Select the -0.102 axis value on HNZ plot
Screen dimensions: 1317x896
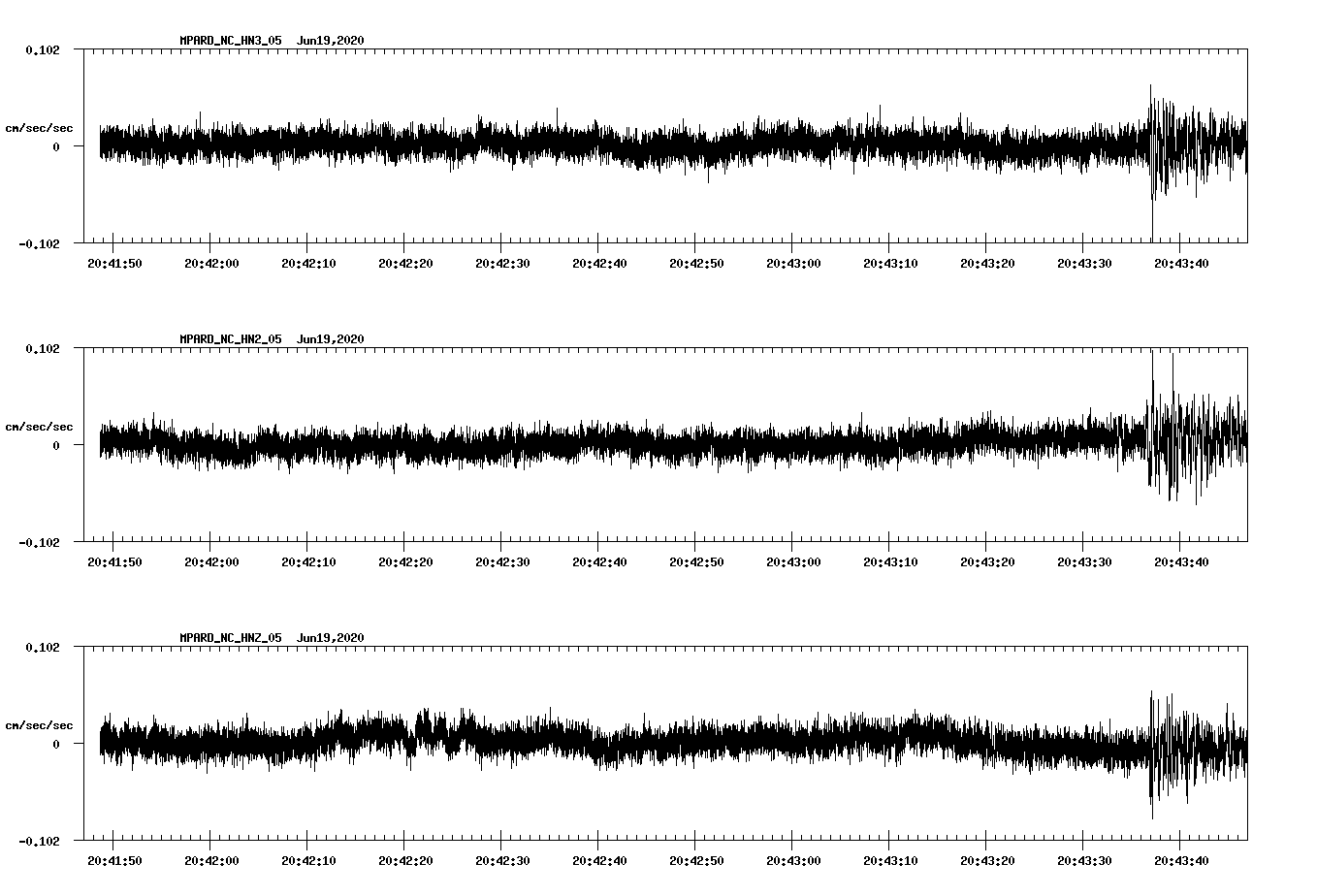pos(39,841)
